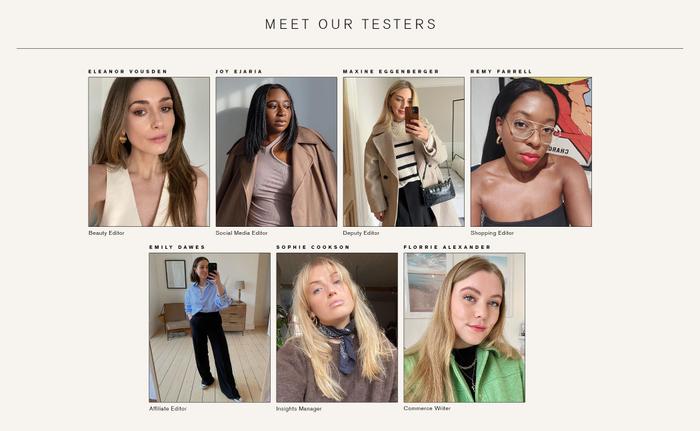Open Sophie Cookson's portrait photo
The height and width of the screenshot is (431, 700).
pos(337,327)
